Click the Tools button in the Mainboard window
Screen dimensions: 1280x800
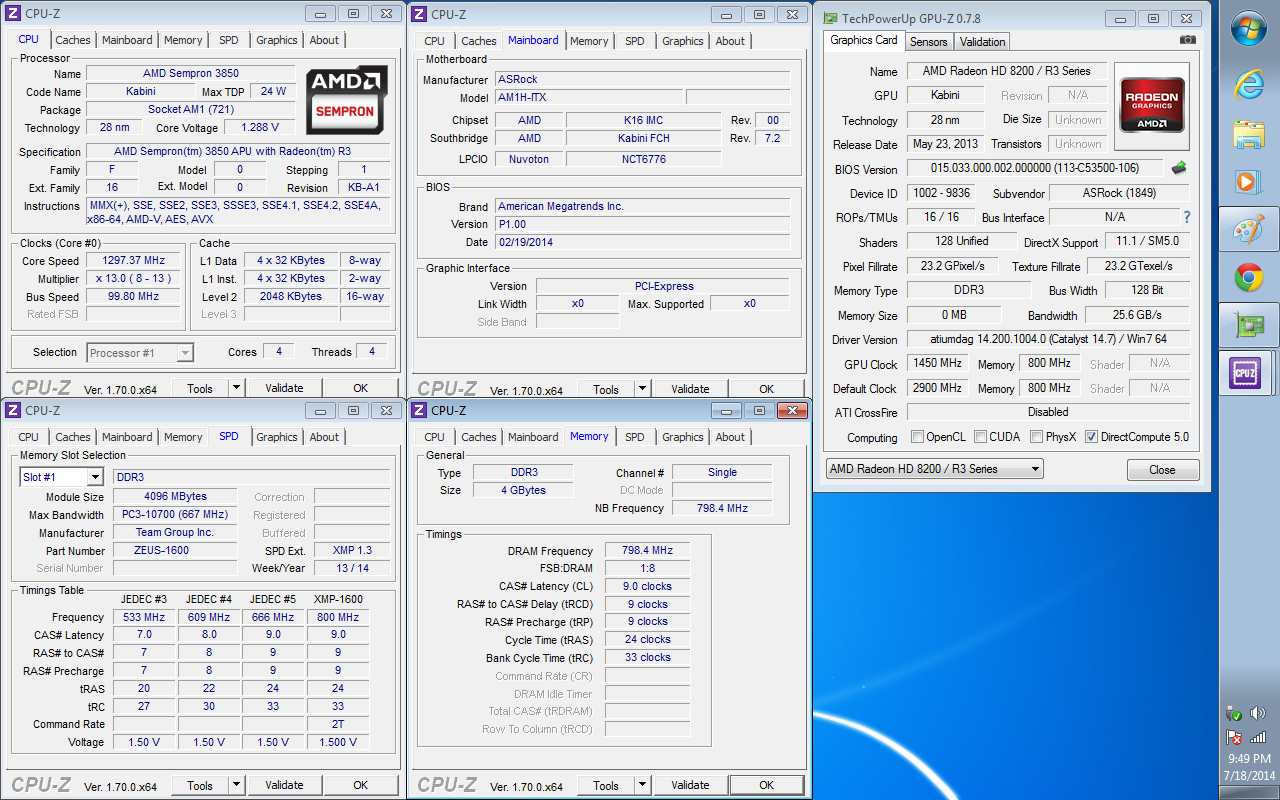pyautogui.click(x=606, y=389)
